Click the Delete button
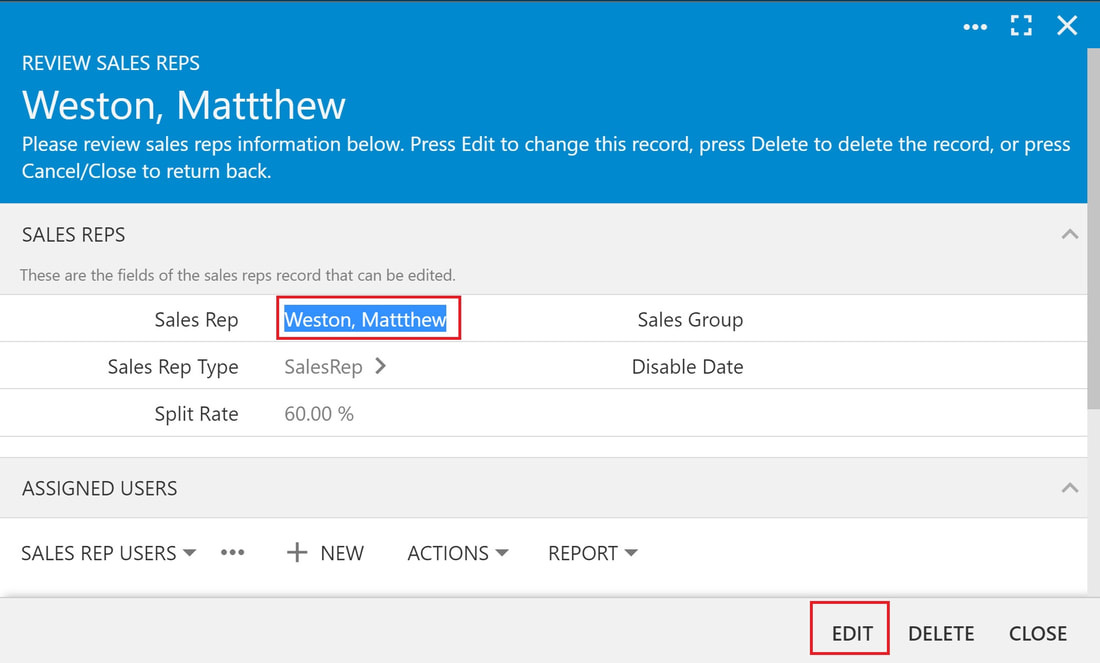The height and width of the screenshot is (663, 1100). (x=941, y=634)
